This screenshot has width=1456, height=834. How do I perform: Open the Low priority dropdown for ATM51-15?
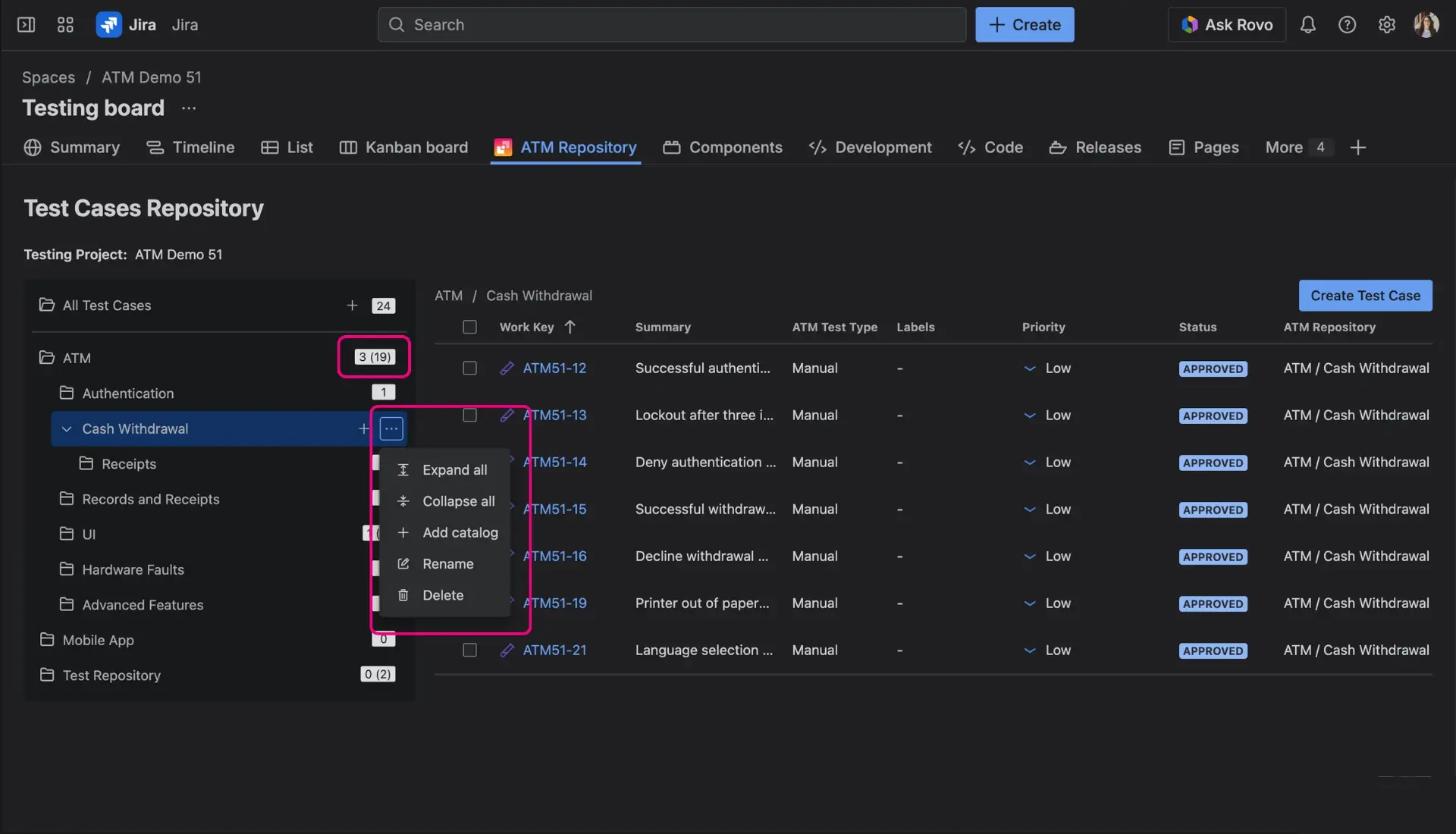click(x=1047, y=509)
